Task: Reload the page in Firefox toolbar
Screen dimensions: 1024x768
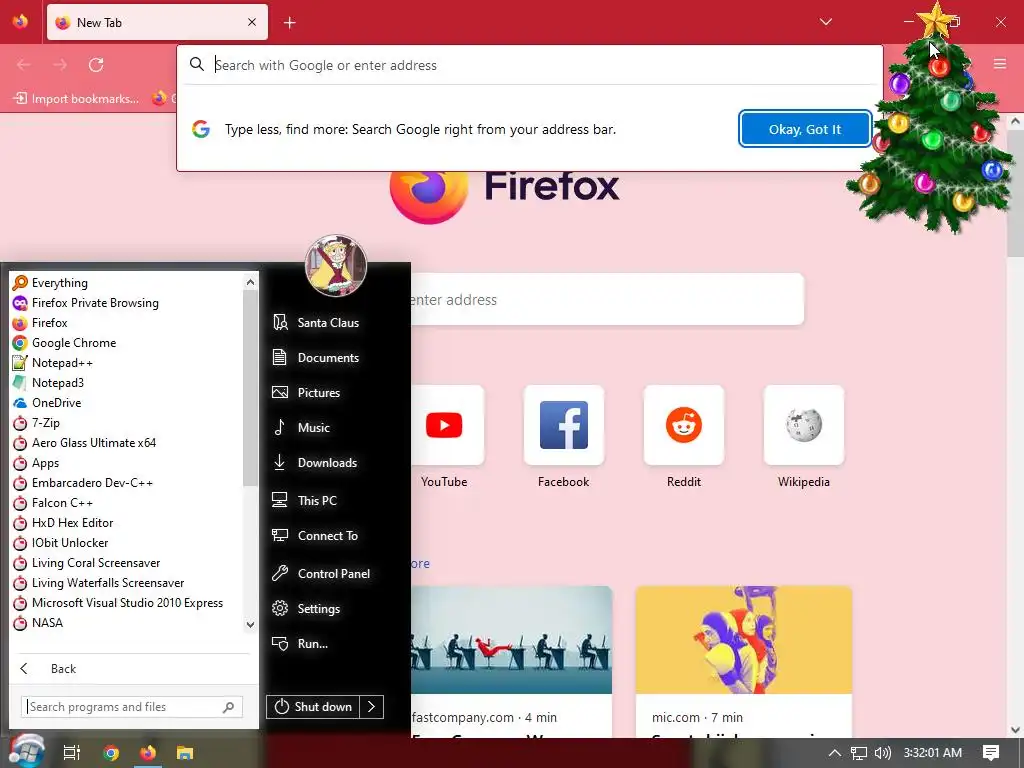Action: [x=96, y=65]
